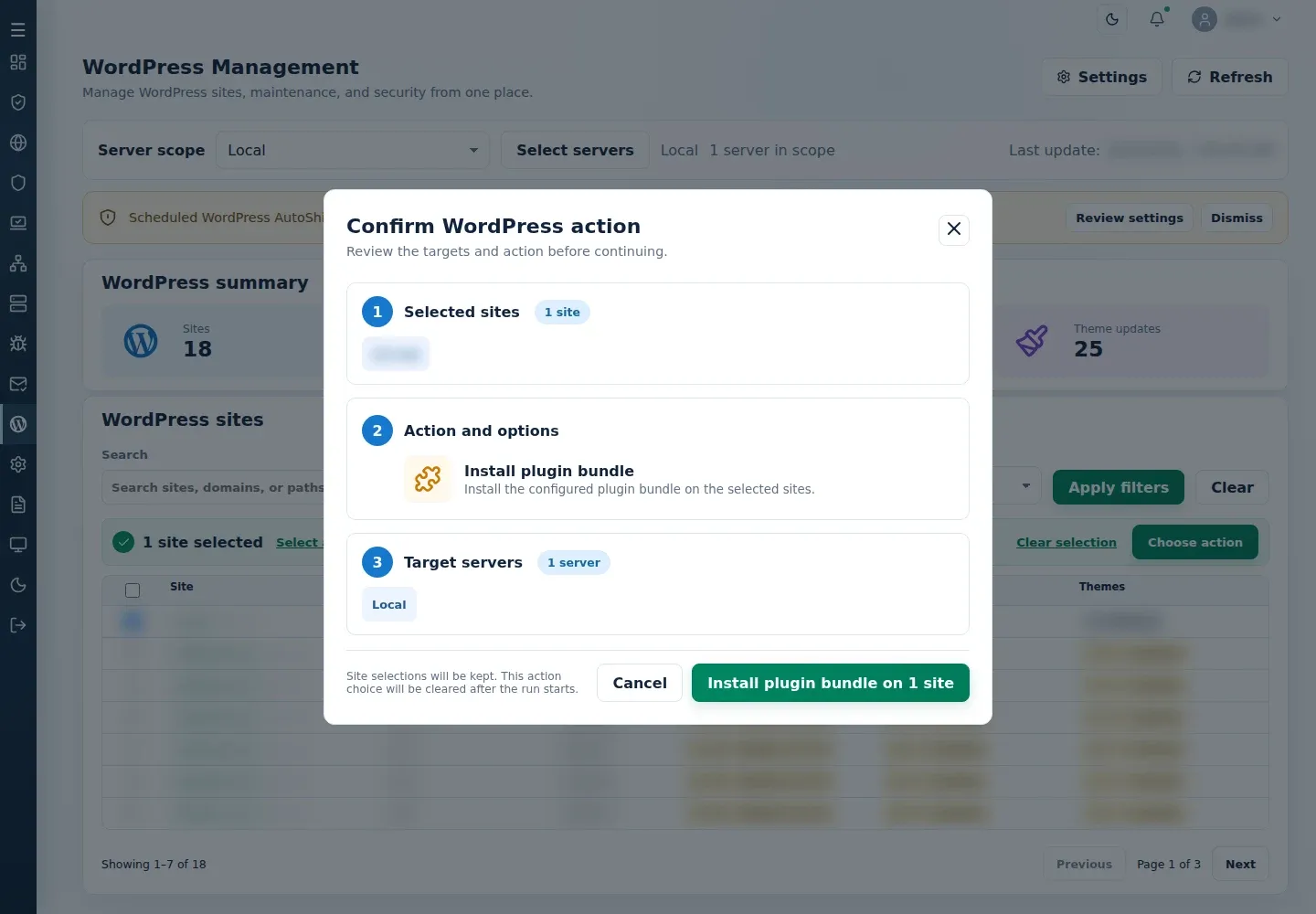Viewport: 1316px width, 914px height.
Task: Toggle the select-all checkbox in Site header
Action: [x=133, y=590]
